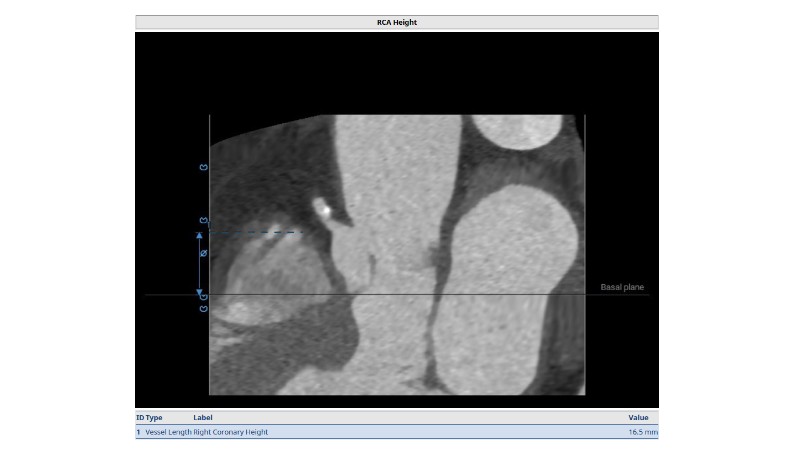Click the bottommost handle below the basal plane line

(x=204, y=309)
